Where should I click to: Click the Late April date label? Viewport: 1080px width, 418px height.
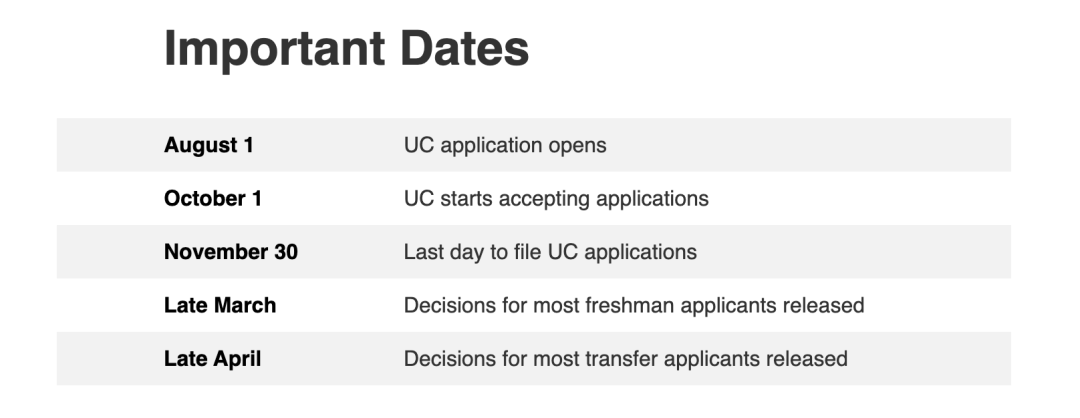[x=212, y=359]
